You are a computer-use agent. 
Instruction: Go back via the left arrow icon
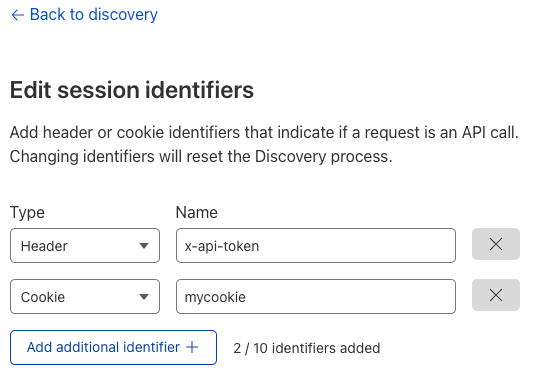point(18,15)
